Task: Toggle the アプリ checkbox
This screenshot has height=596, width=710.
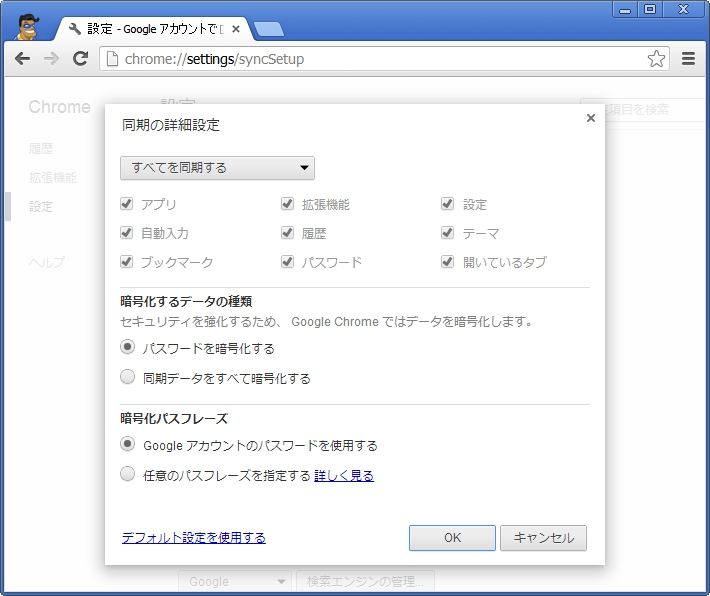Action: click(126, 204)
